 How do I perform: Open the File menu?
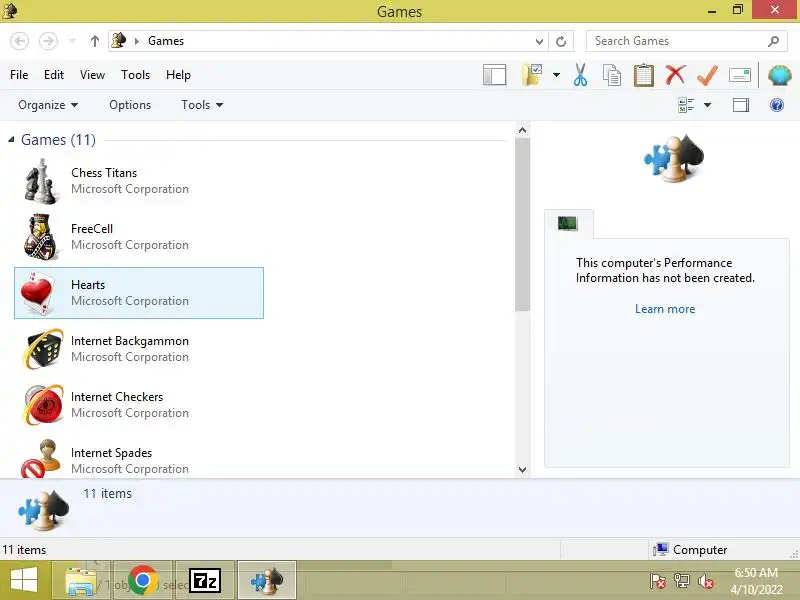(x=19, y=75)
